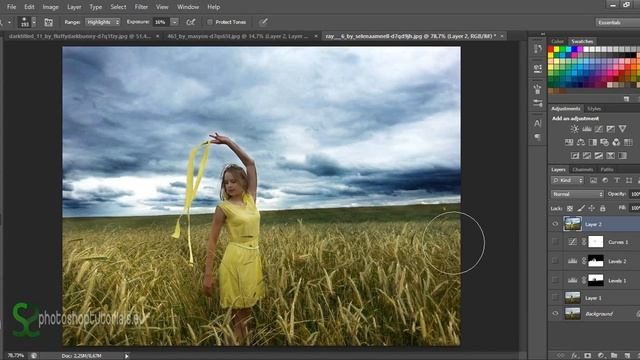Add a Black & White adjustment
Image resolution: width=640 pixels, height=360 pixels.
[592, 142]
